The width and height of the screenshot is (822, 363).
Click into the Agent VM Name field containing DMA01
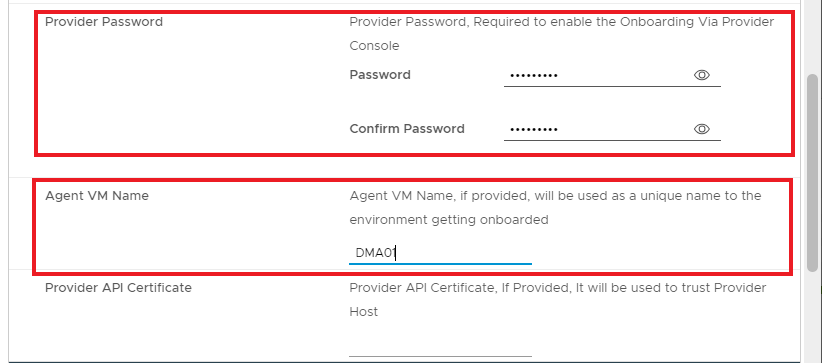click(x=440, y=253)
